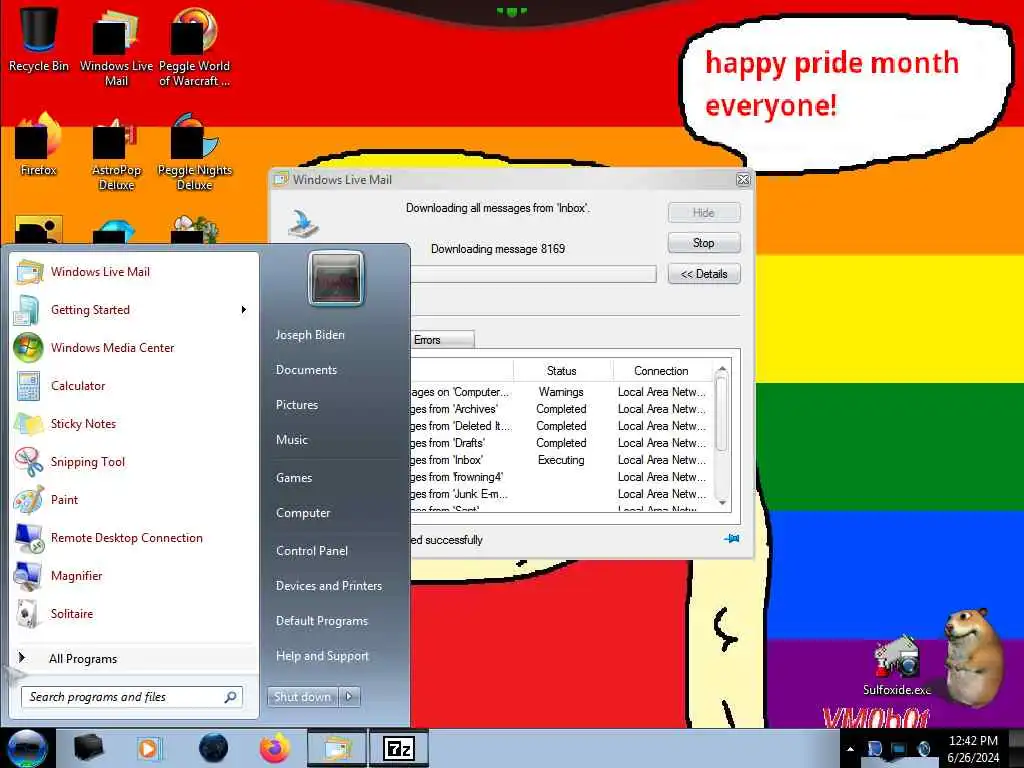Click the Hide button in Live Mail dialog
The height and width of the screenshot is (768, 1024).
click(x=704, y=212)
